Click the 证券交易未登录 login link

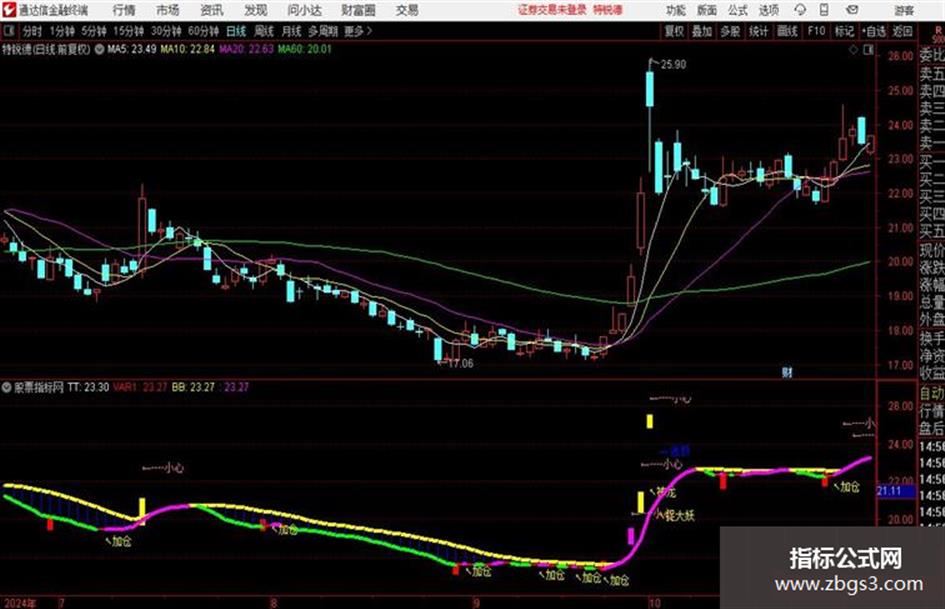[x=552, y=10]
